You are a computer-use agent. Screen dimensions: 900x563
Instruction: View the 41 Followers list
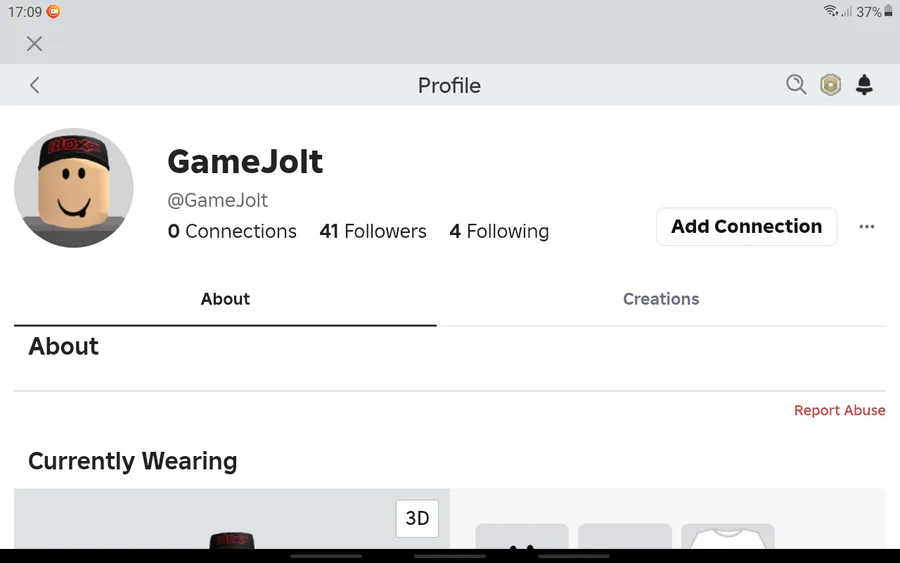pyautogui.click(x=373, y=231)
